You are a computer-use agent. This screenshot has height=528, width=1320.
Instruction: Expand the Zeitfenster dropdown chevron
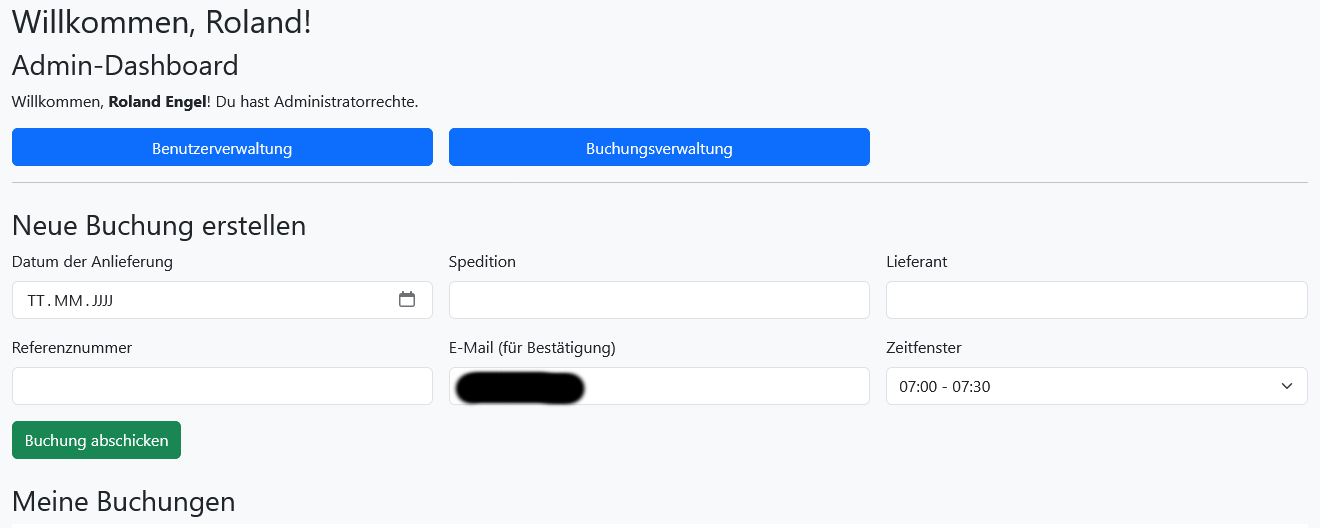pos(1287,386)
